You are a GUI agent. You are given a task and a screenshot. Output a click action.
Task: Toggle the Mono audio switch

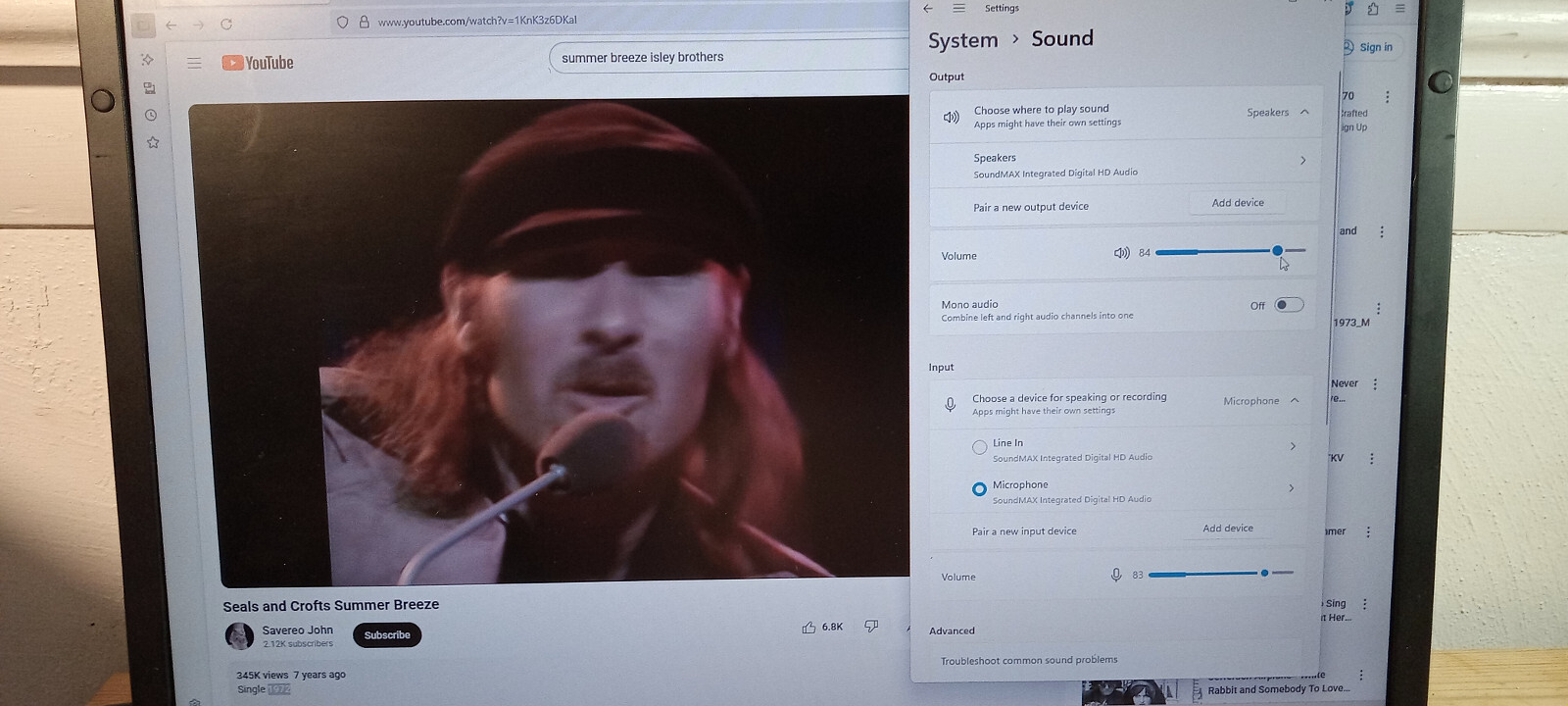(1289, 305)
